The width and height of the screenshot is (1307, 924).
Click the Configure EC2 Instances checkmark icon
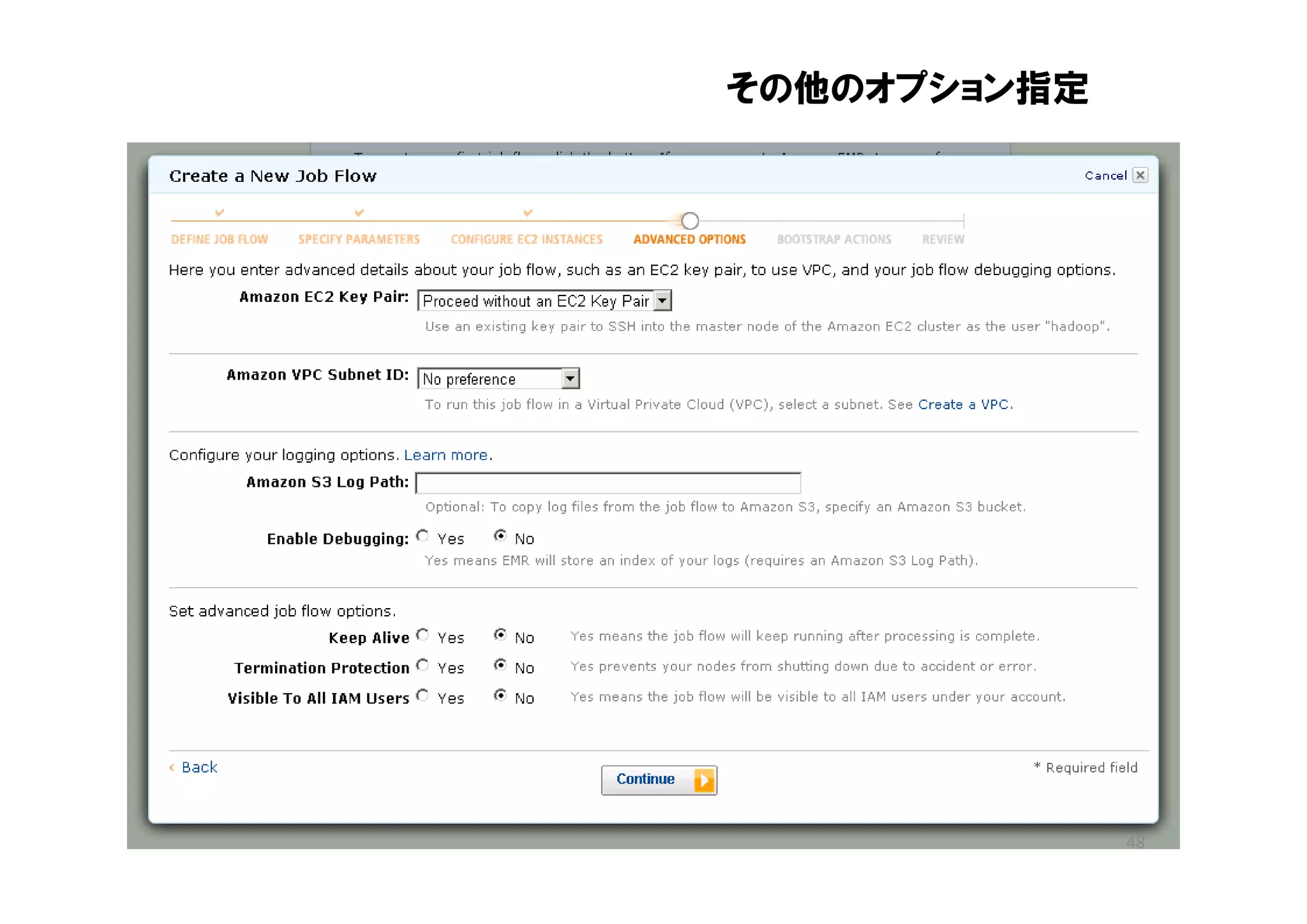coord(528,212)
